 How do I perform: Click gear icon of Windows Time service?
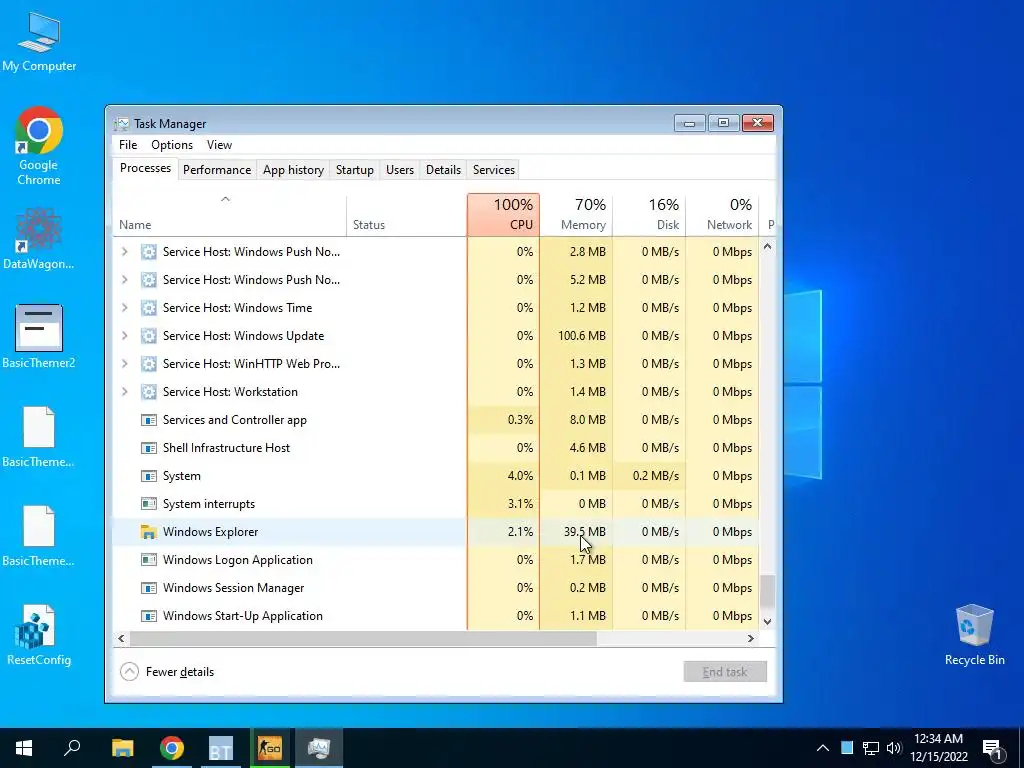(149, 308)
